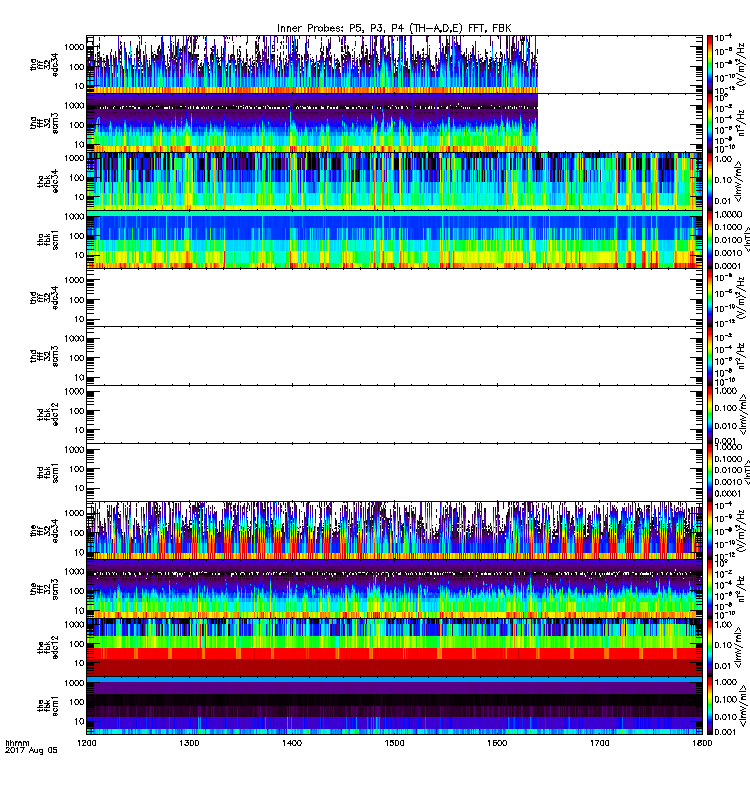Click the "the fbk edc12" y-axis title
Image resolution: width=750 pixels, height=800 pixels.
48,647
